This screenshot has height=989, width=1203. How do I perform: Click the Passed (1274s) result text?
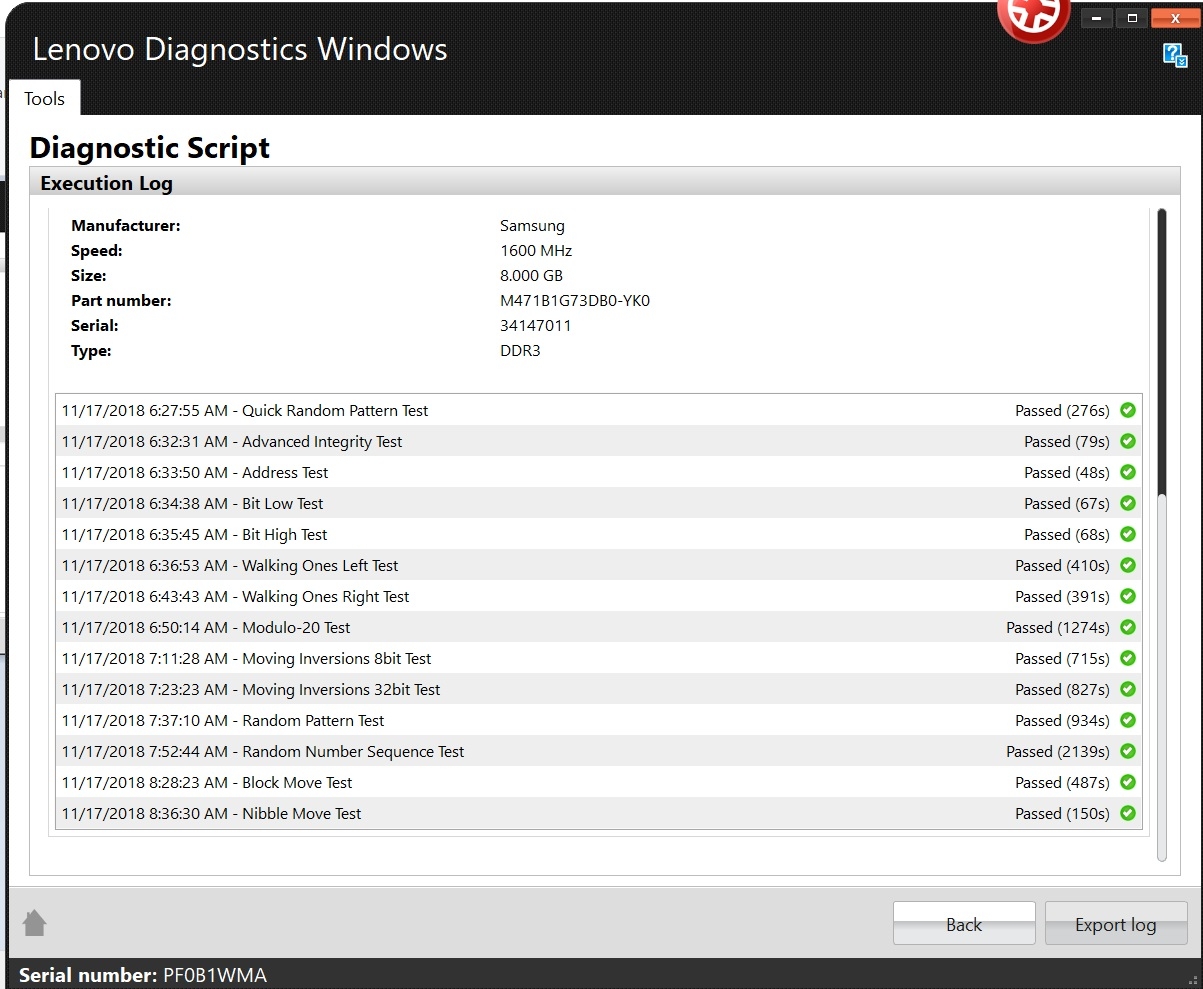point(1058,628)
